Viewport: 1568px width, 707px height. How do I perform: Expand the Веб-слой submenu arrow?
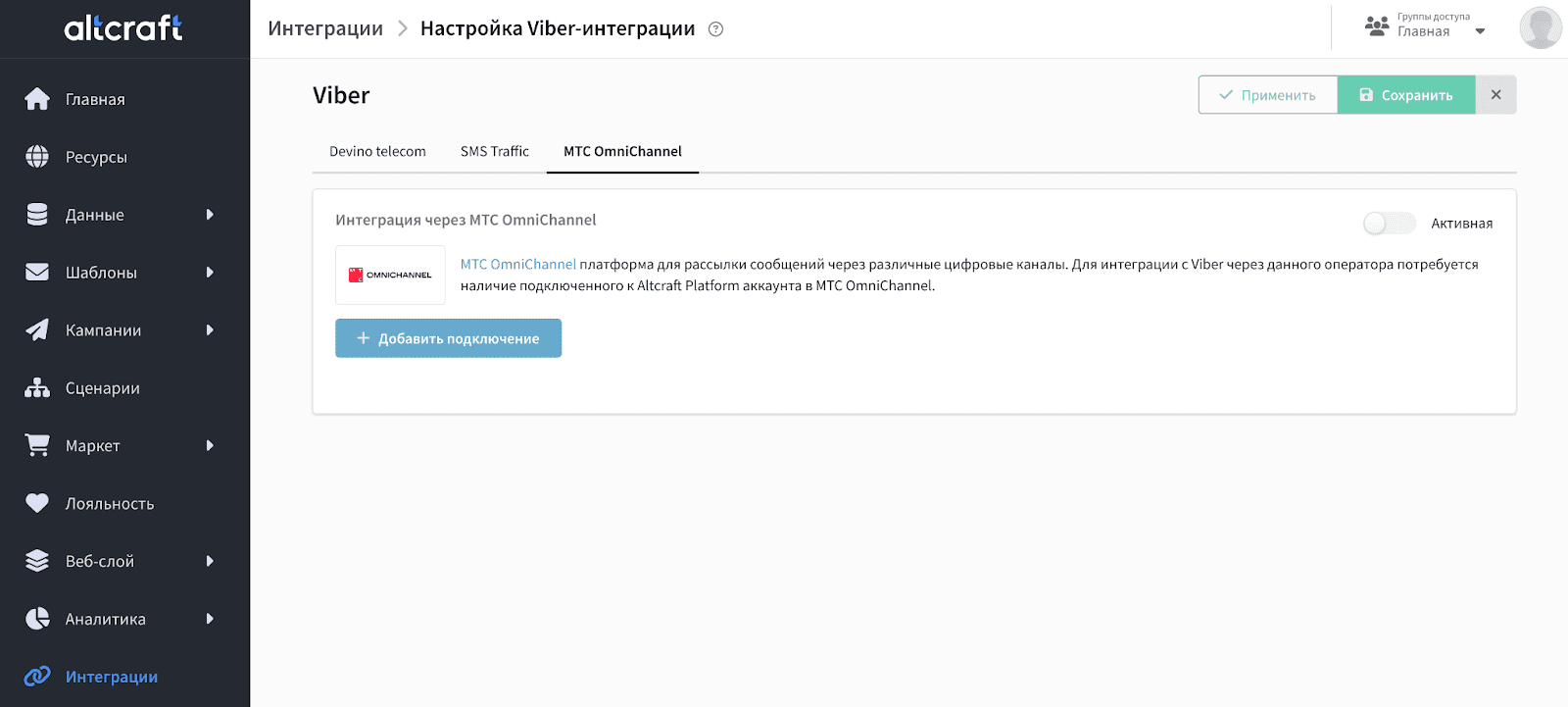[x=210, y=561]
